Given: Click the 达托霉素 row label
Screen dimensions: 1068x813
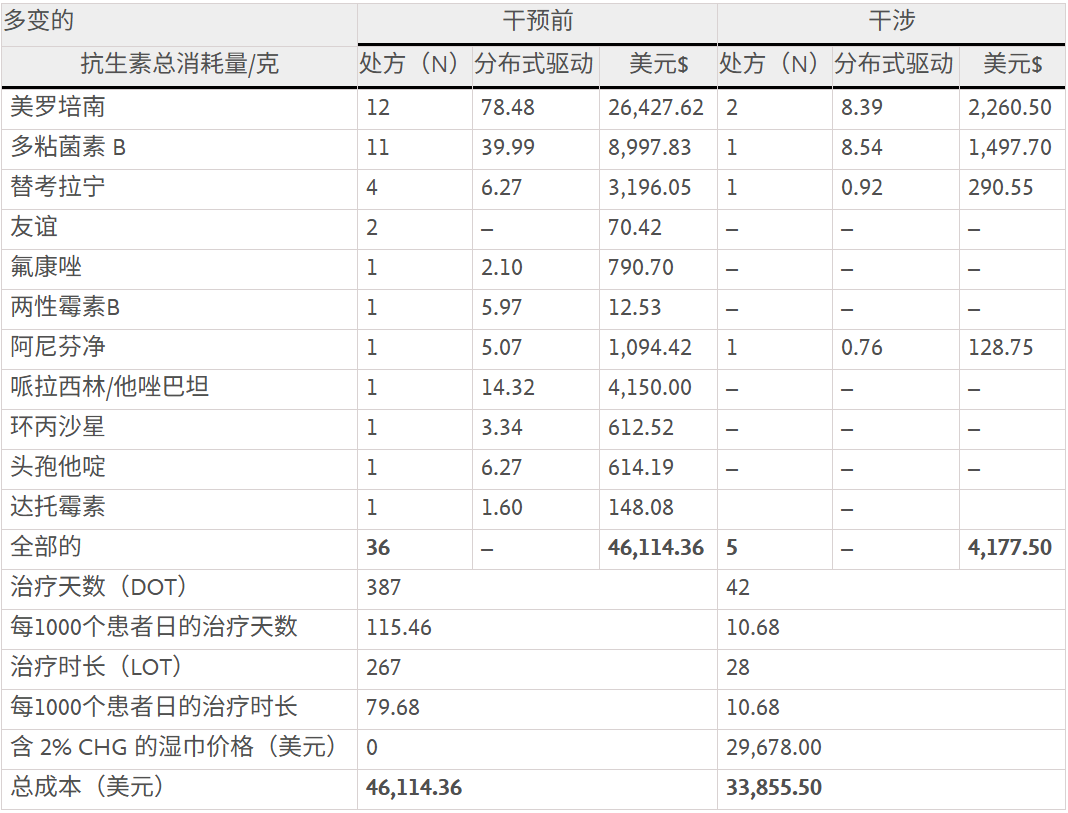Looking at the screenshot, I should [58, 507].
